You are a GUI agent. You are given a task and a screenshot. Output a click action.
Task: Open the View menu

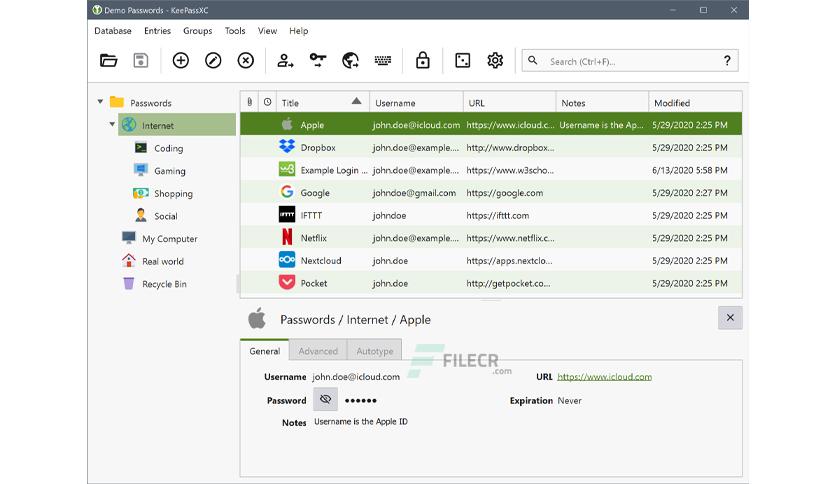click(267, 31)
